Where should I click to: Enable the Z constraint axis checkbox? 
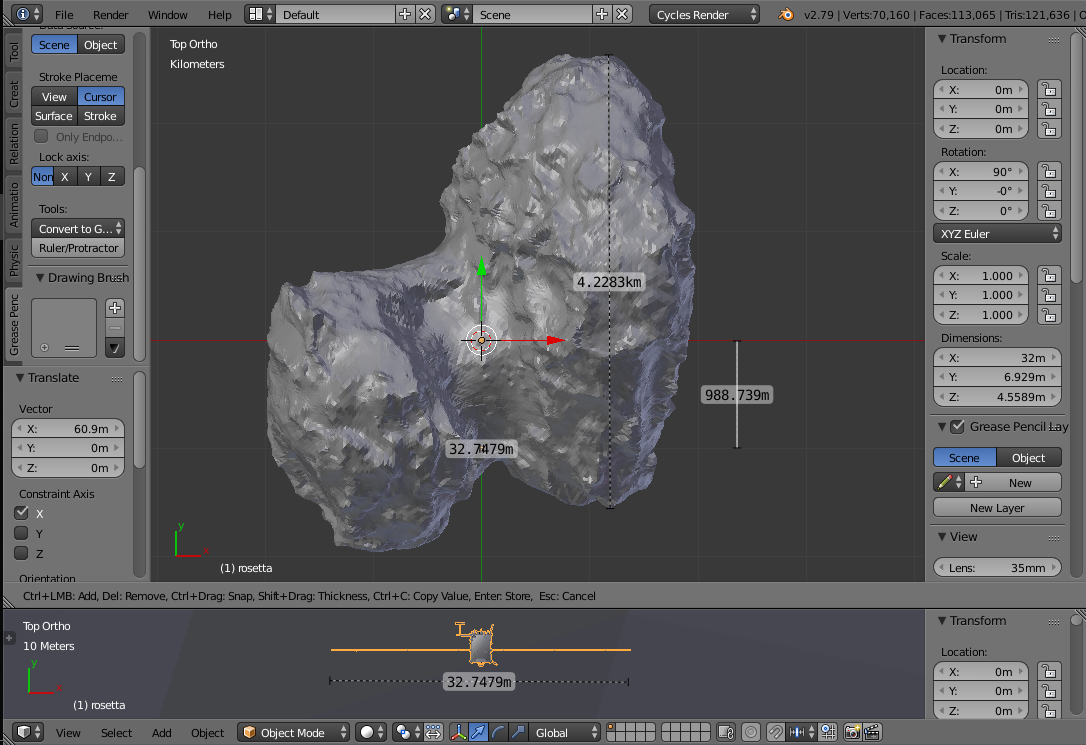pos(21,553)
